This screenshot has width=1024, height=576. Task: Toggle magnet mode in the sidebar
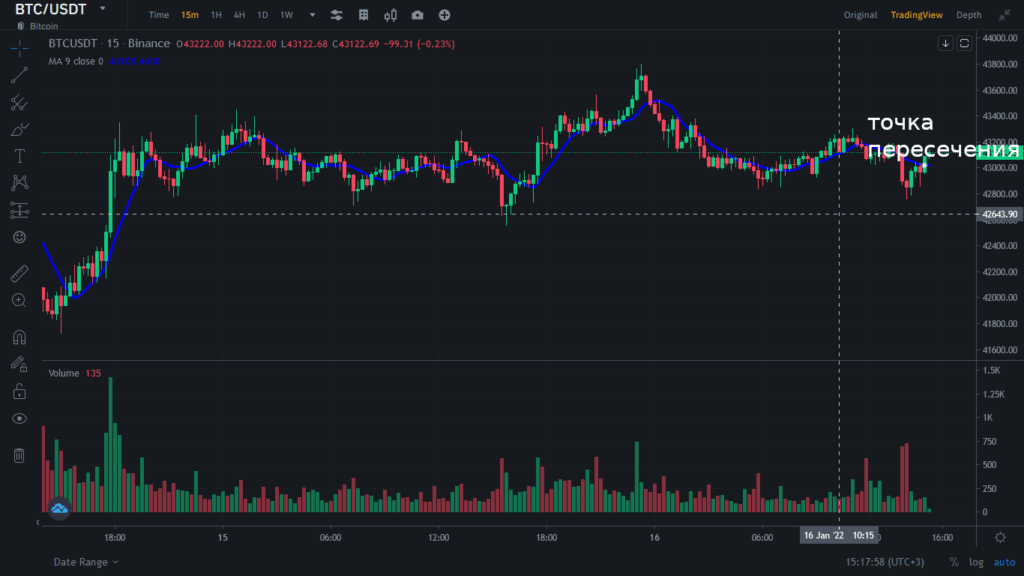[x=19, y=338]
